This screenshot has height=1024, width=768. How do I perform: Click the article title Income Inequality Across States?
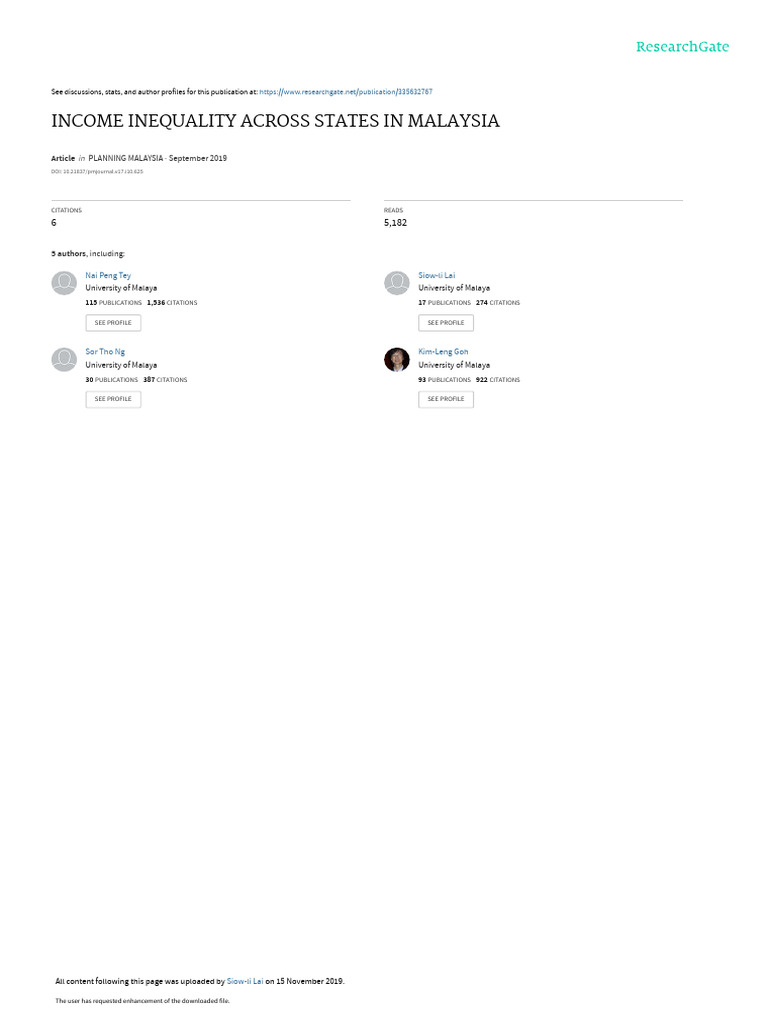[275, 121]
